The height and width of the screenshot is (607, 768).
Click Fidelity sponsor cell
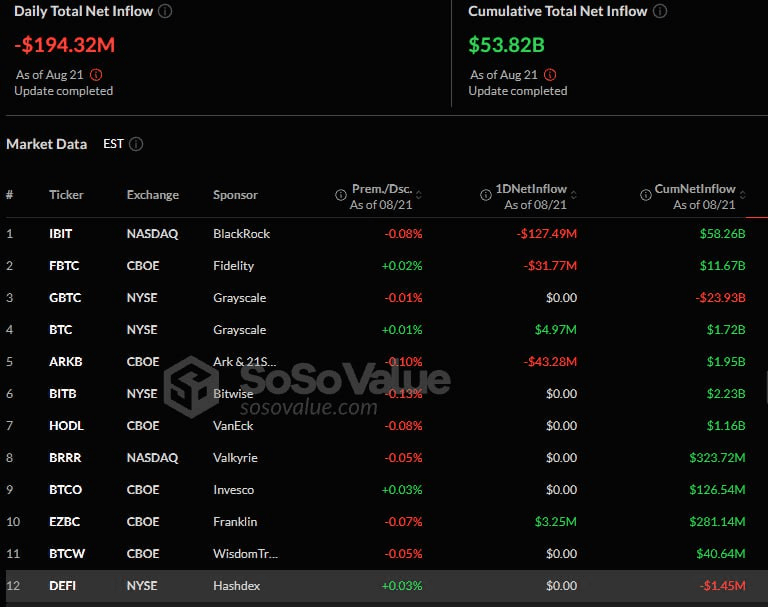(234, 266)
